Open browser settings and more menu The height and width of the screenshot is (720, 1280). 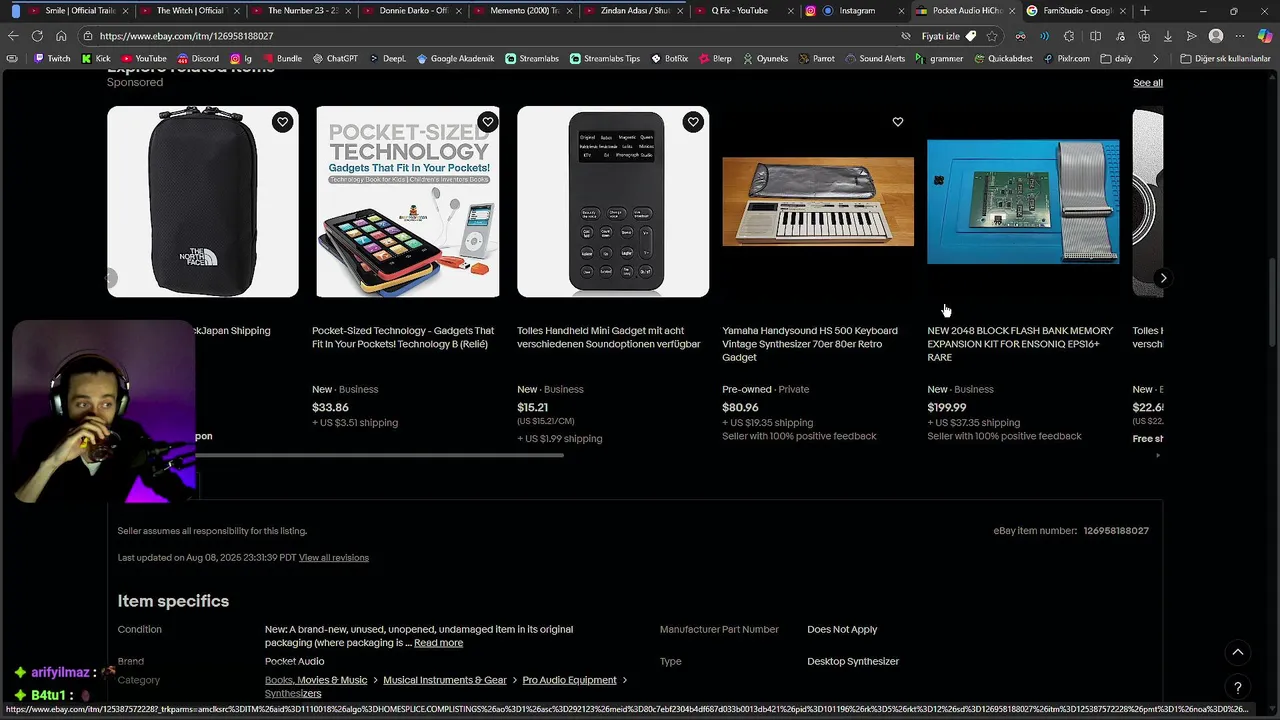click(x=1240, y=36)
